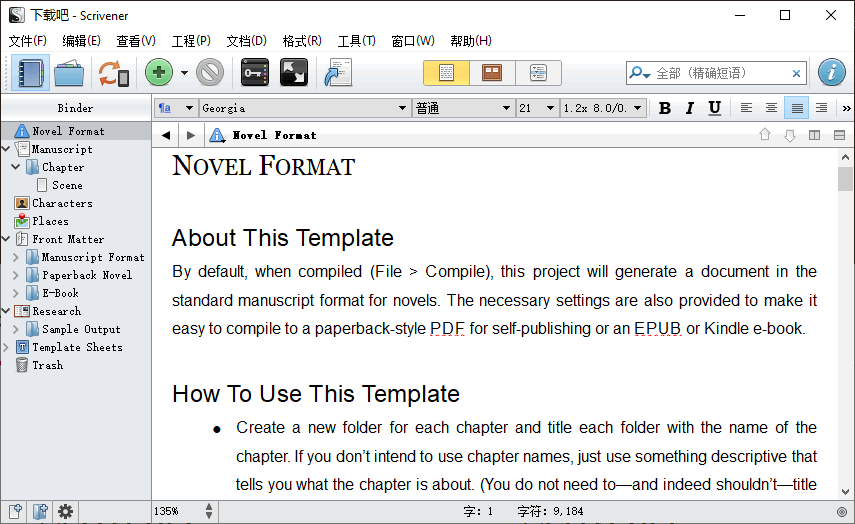Collapse the Front Matter folder

click(6, 239)
